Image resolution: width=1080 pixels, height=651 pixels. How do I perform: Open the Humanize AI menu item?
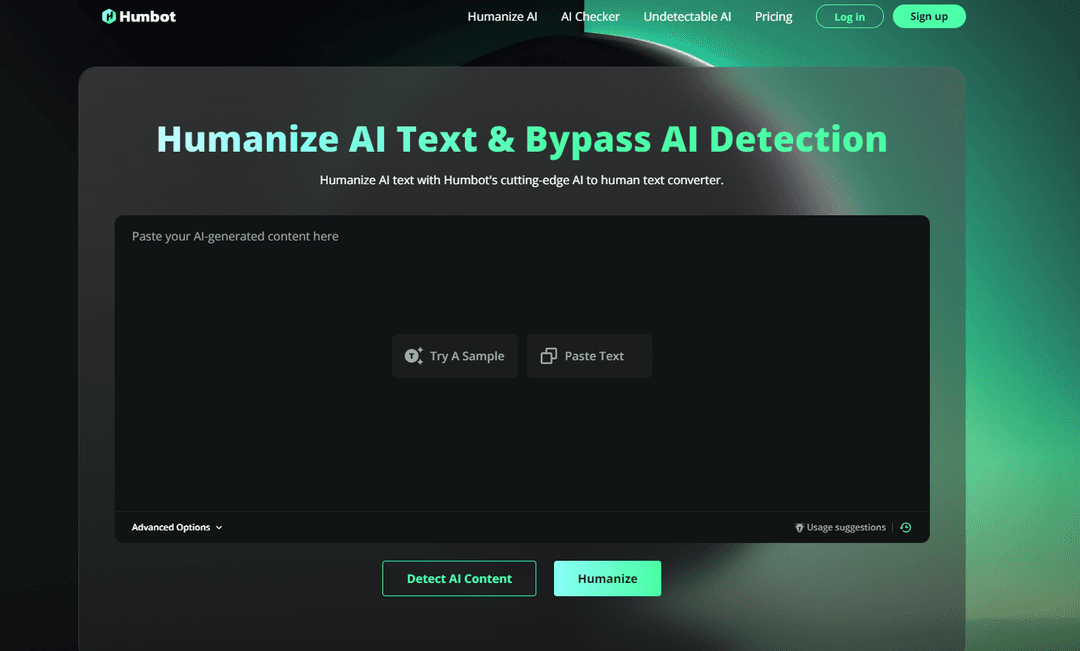tap(502, 17)
